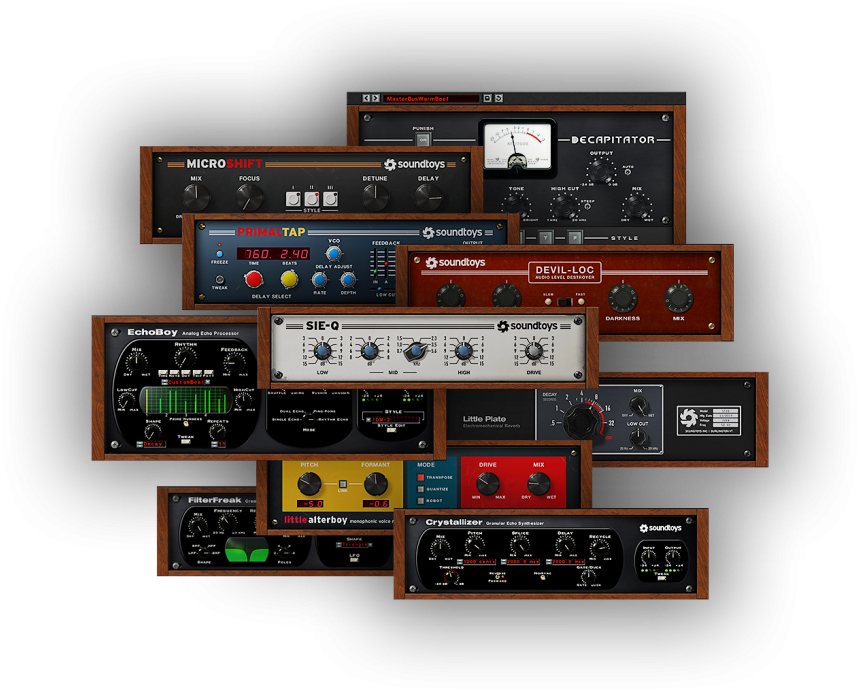Click the Sie-Q High knob
Image resolution: width=858 pixels, height=690 pixels.
click(x=463, y=351)
